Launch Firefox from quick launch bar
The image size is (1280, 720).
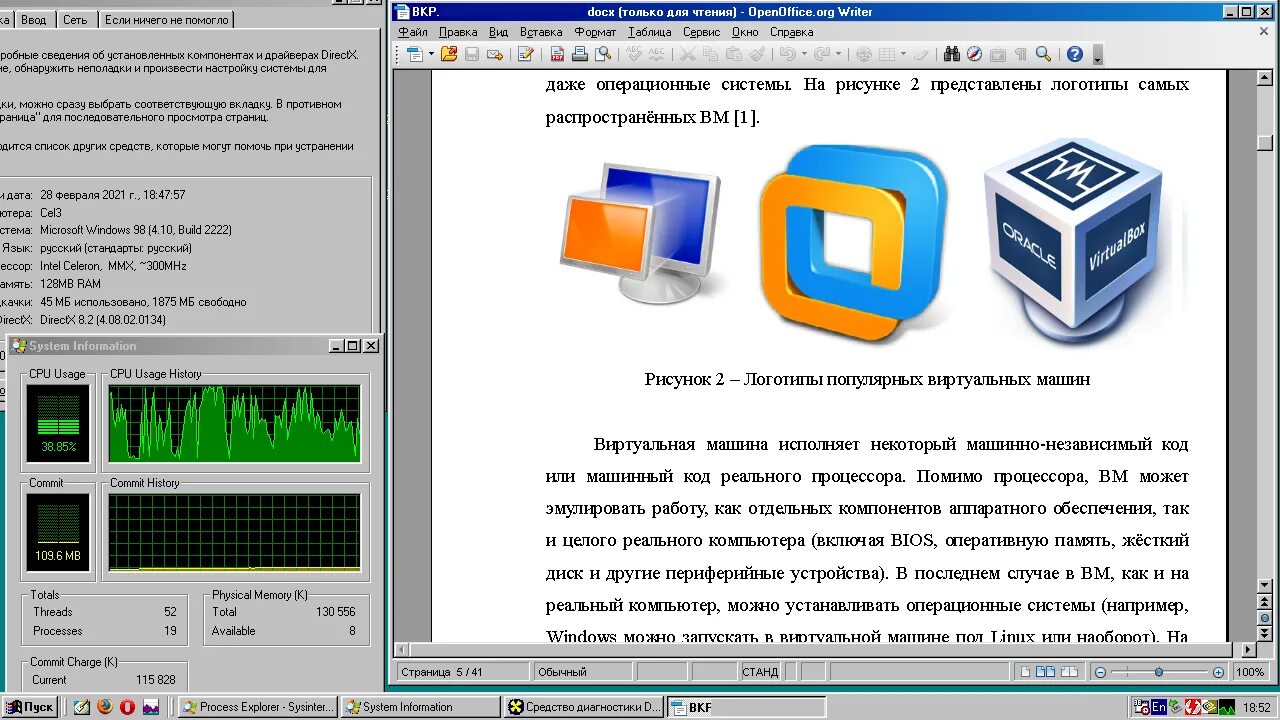point(104,707)
